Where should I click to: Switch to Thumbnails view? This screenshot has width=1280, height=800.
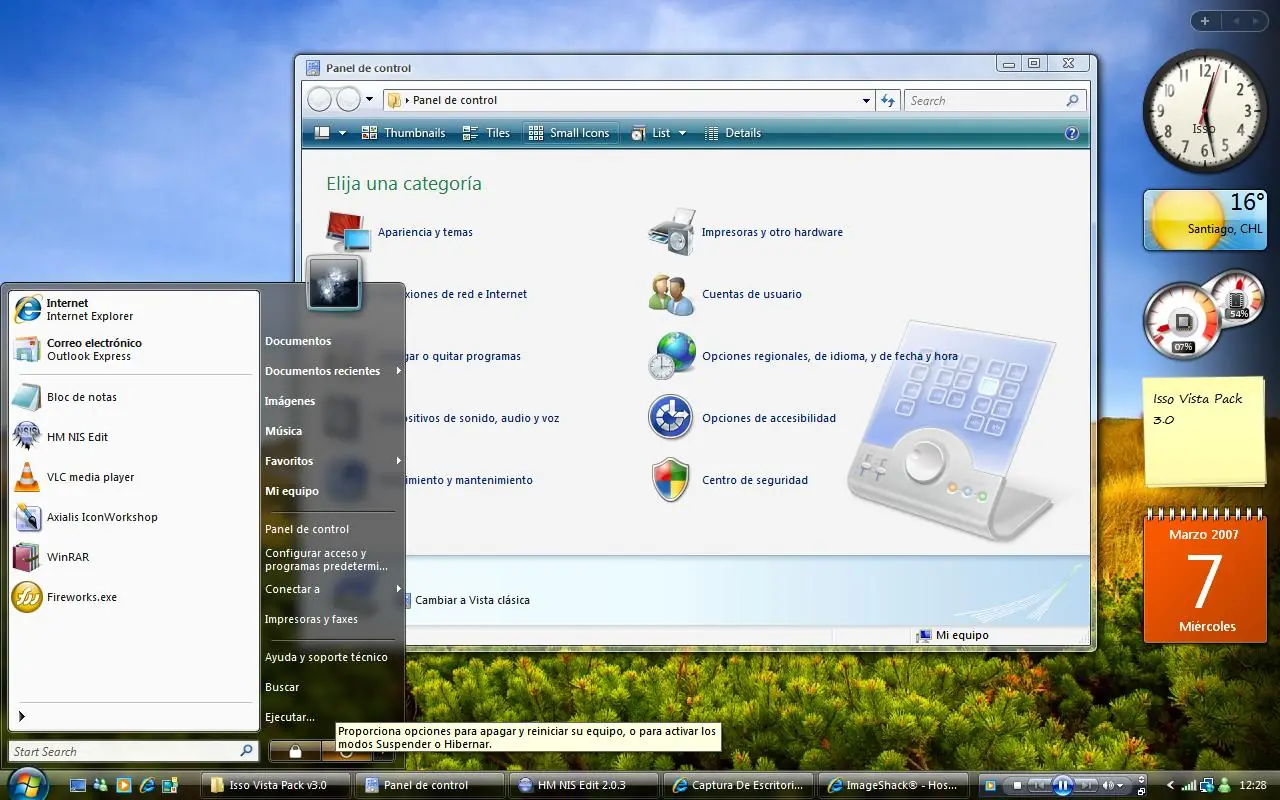(403, 133)
